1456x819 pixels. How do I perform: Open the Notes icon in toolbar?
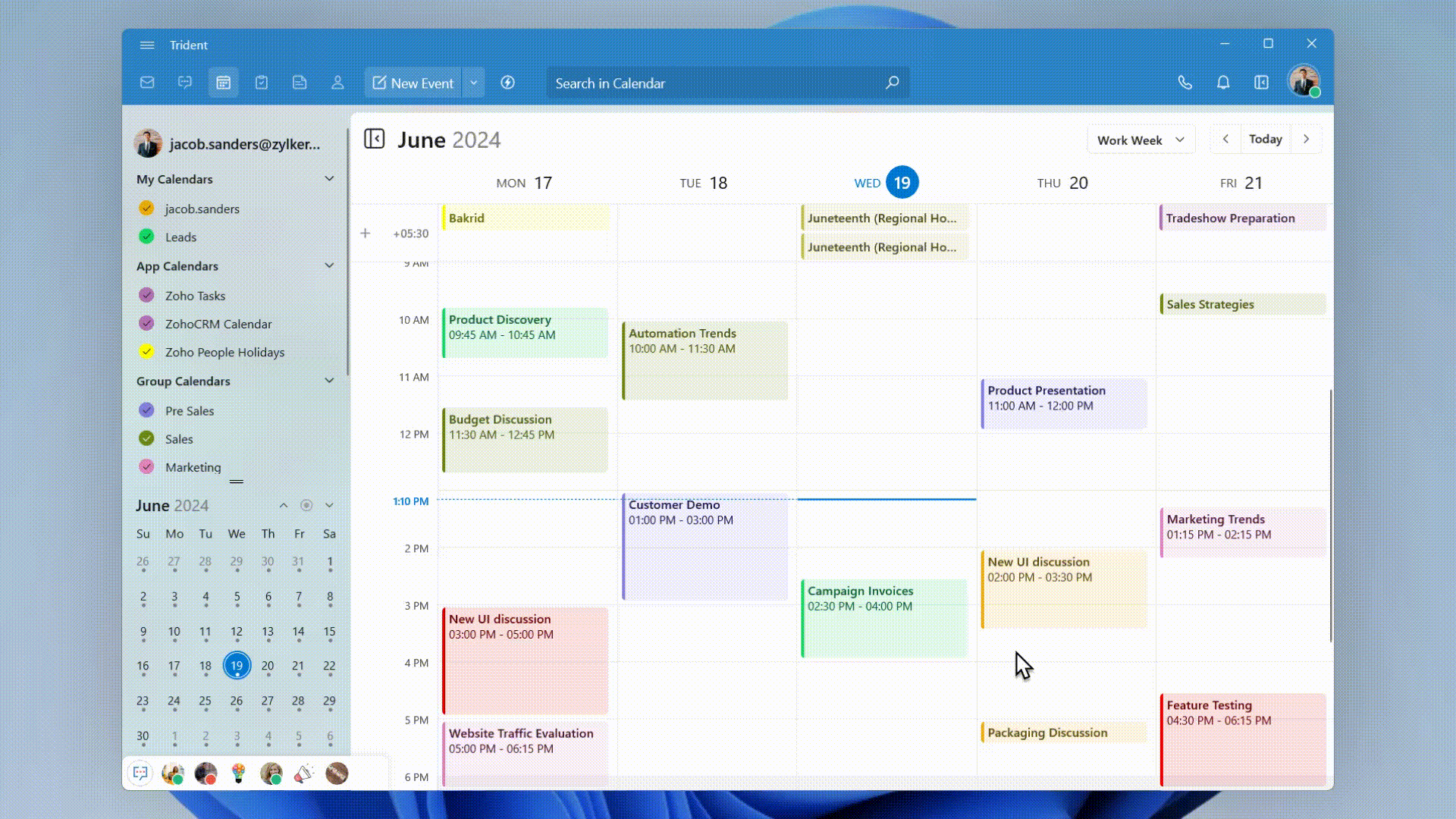tap(300, 83)
